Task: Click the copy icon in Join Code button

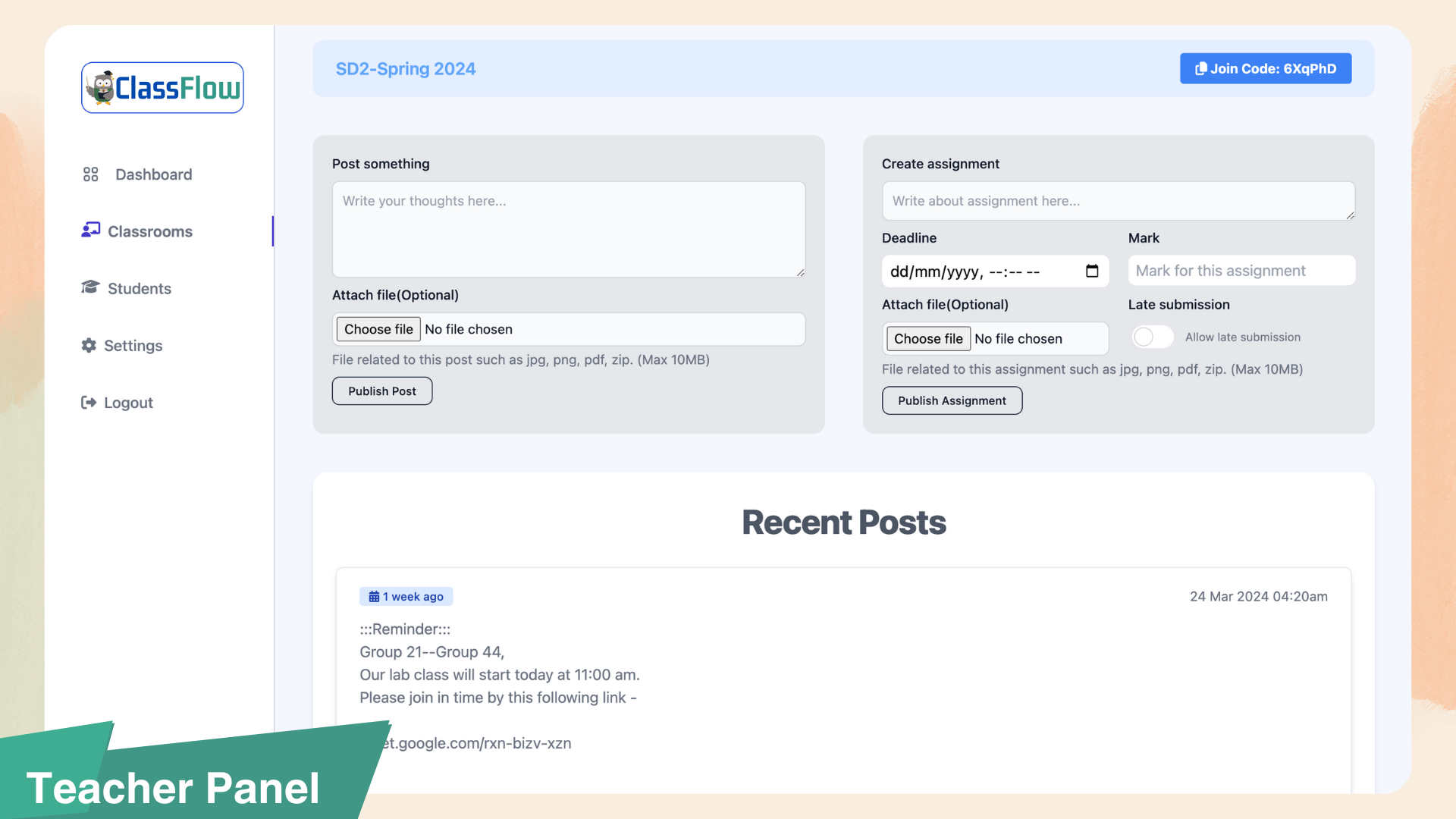Action: tap(1200, 69)
